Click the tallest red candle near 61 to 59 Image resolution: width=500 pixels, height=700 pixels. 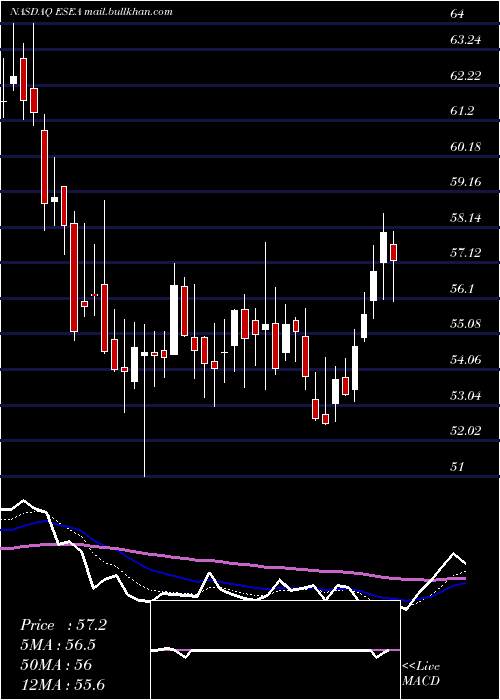click(45, 167)
